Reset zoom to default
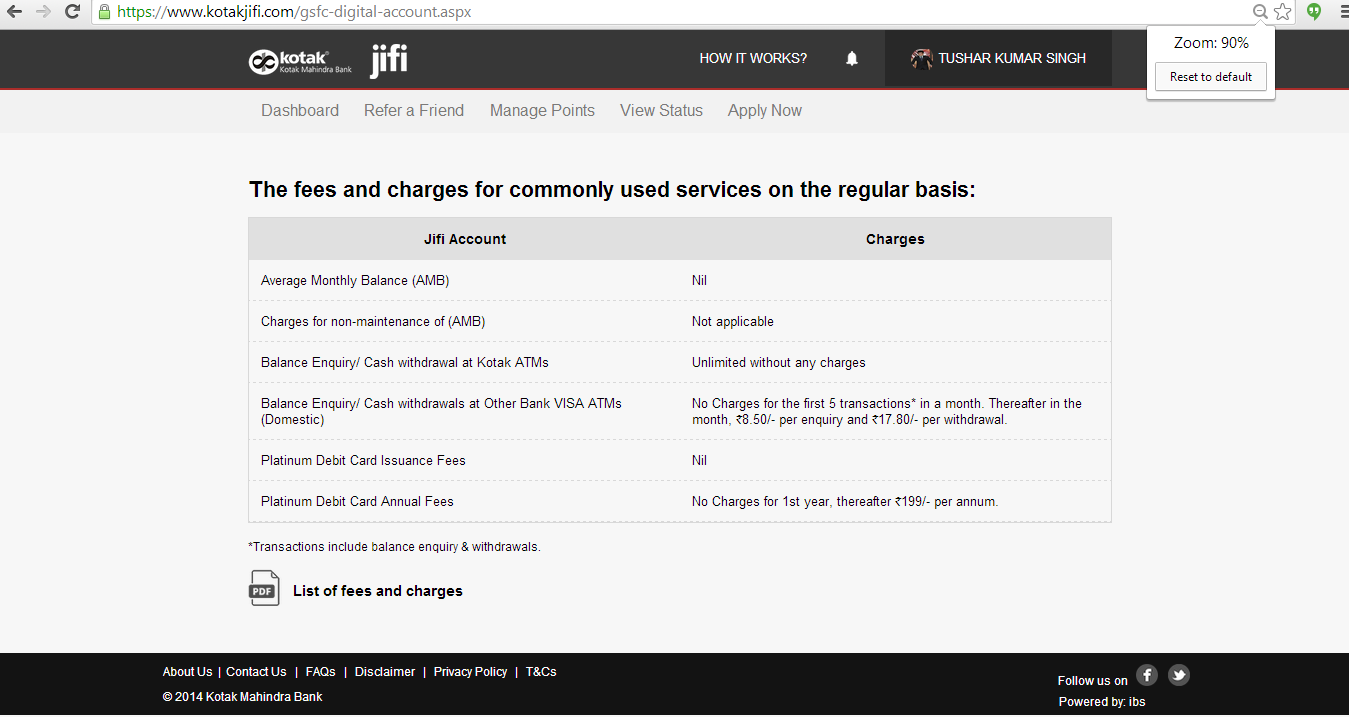The height and width of the screenshot is (717, 1349). click(x=1210, y=77)
